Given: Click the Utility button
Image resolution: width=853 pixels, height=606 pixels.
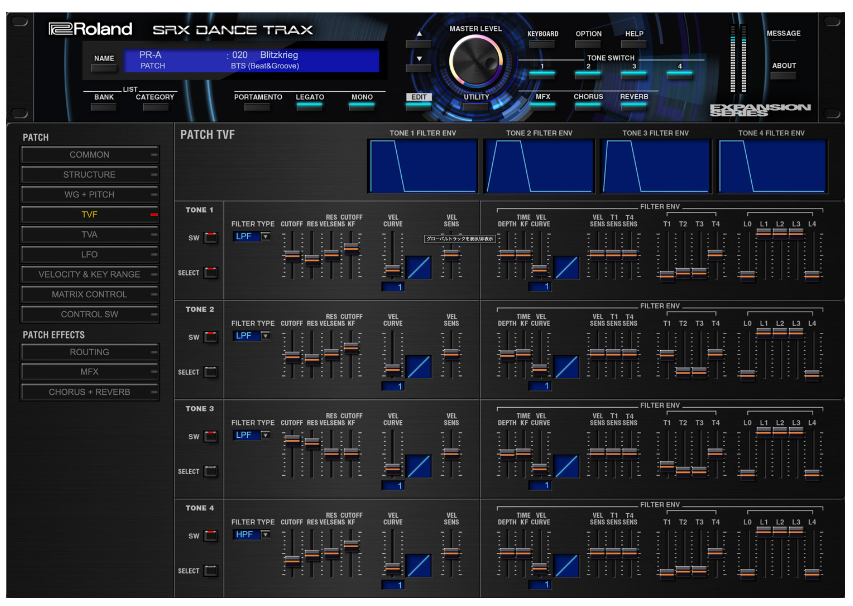Looking at the screenshot, I should click(476, 106).
